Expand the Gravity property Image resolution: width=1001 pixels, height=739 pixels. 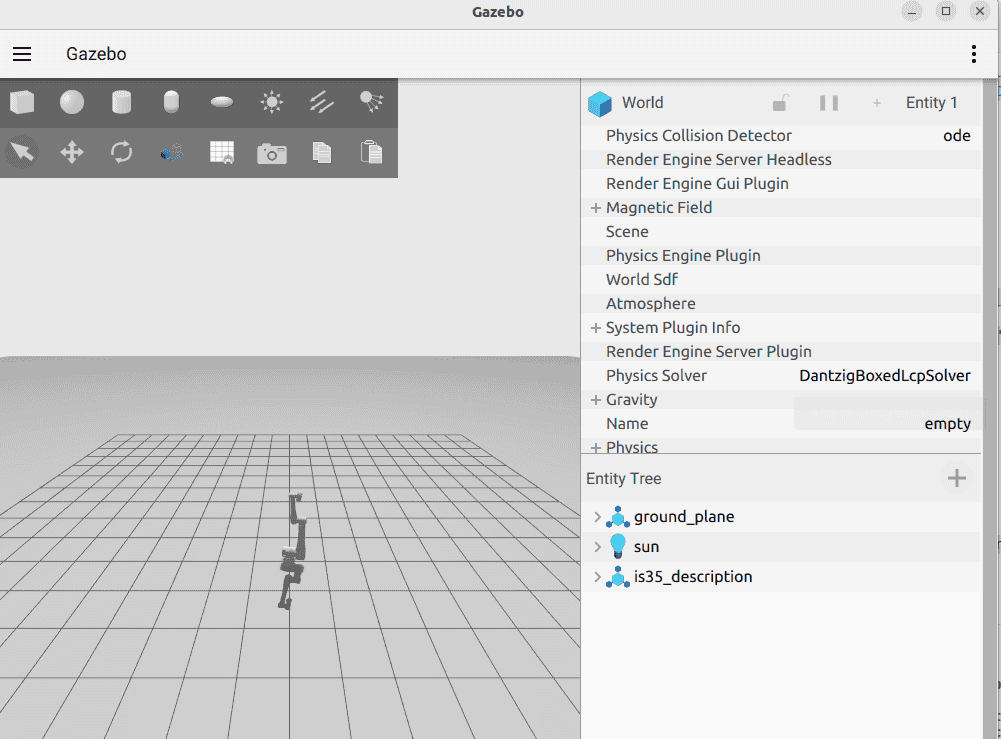pos(596,400)
